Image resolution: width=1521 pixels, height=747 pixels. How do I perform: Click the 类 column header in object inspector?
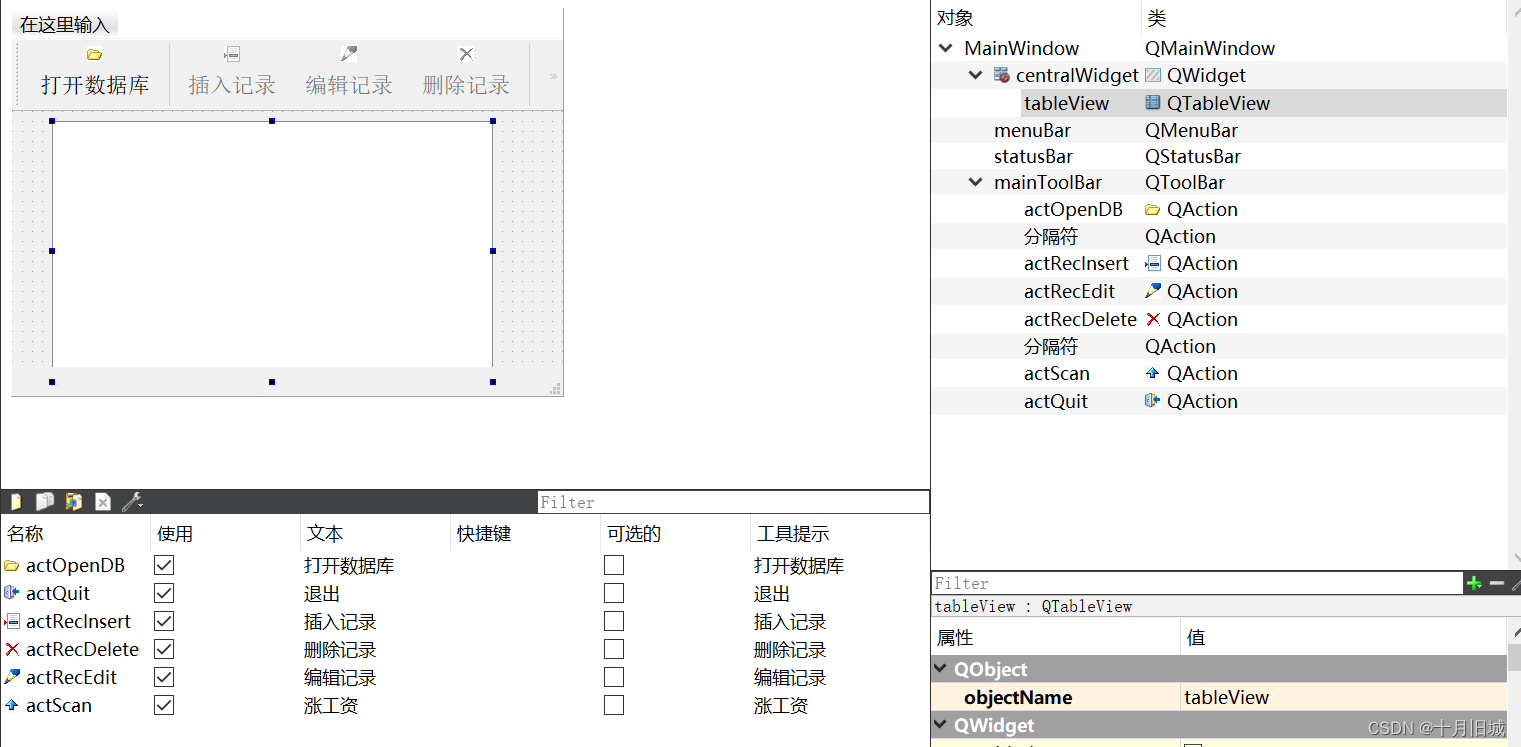(x=1324, y=18)
